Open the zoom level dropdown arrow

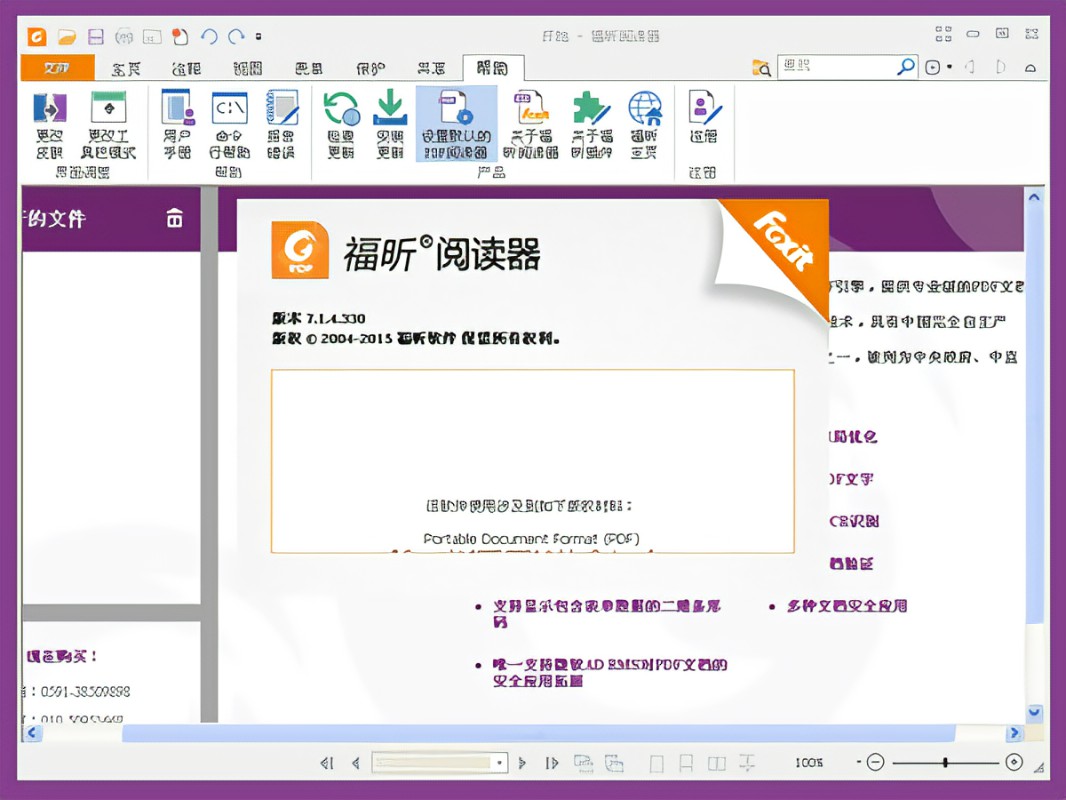point(859,763)
